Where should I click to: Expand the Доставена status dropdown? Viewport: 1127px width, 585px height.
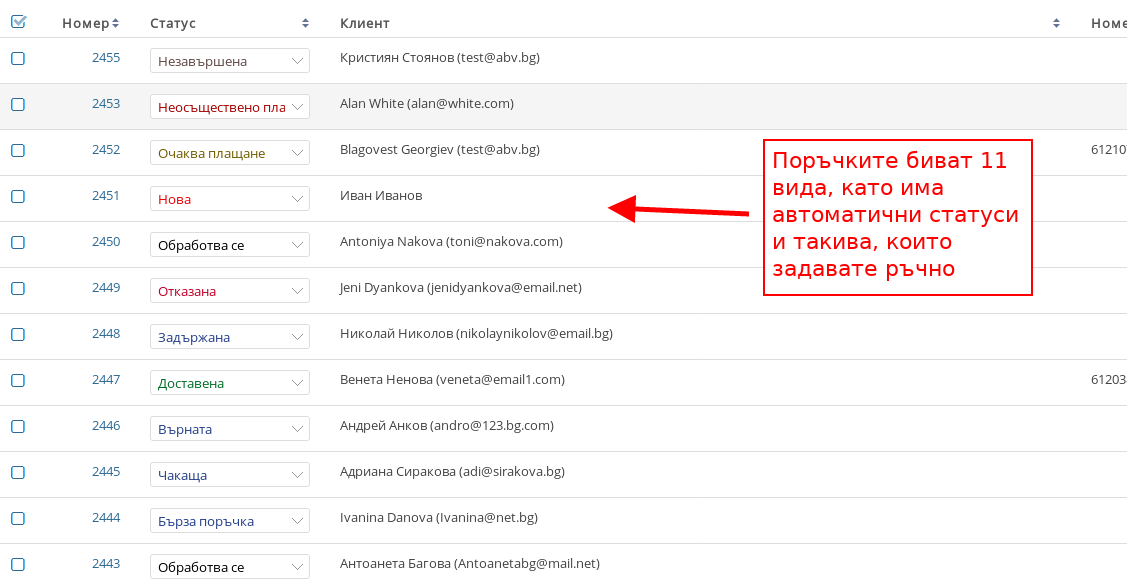[229, 383]
